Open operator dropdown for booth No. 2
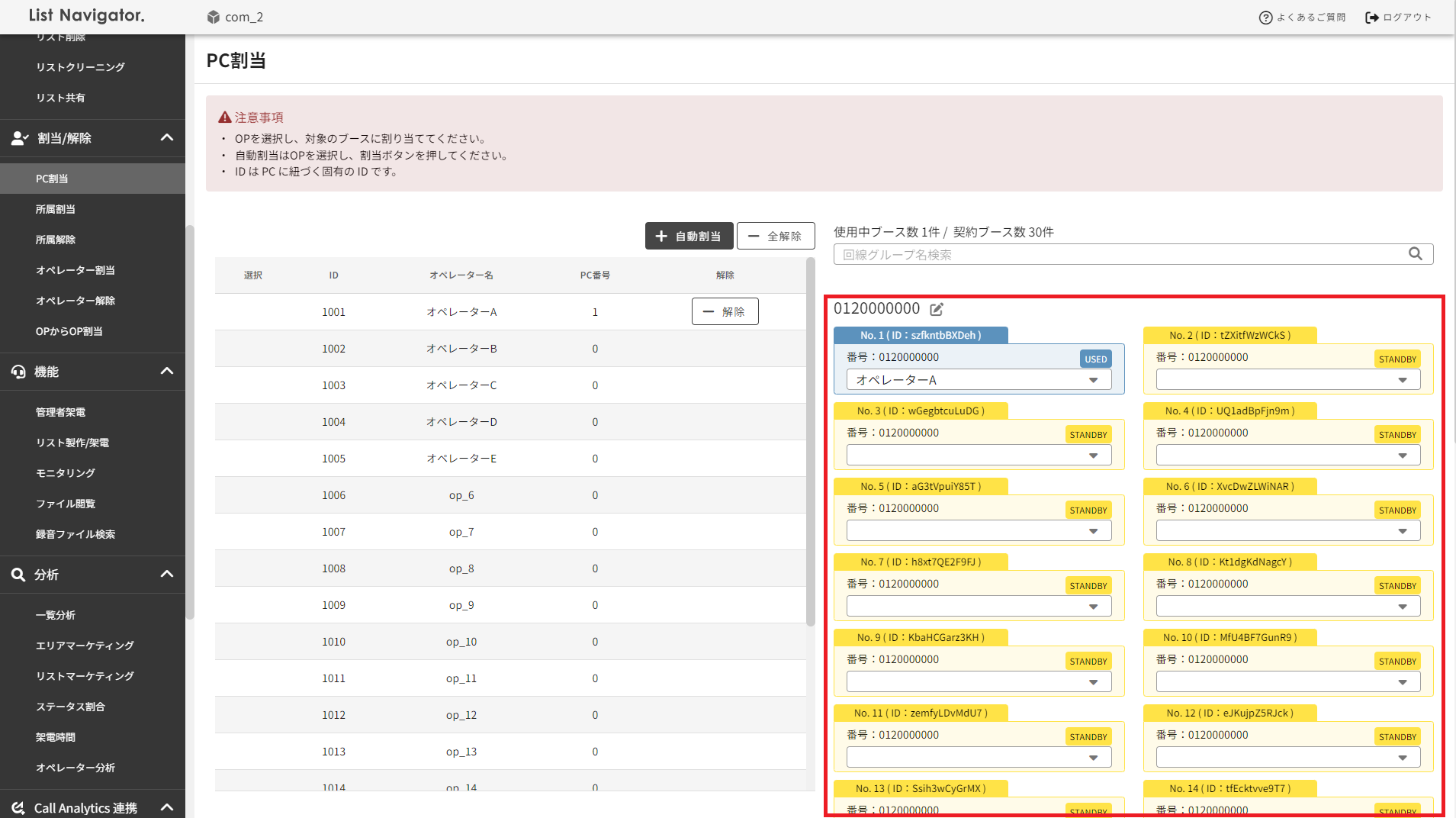Image resolution: width=1456 pixels, height=818 pixels. point(1288,380)
